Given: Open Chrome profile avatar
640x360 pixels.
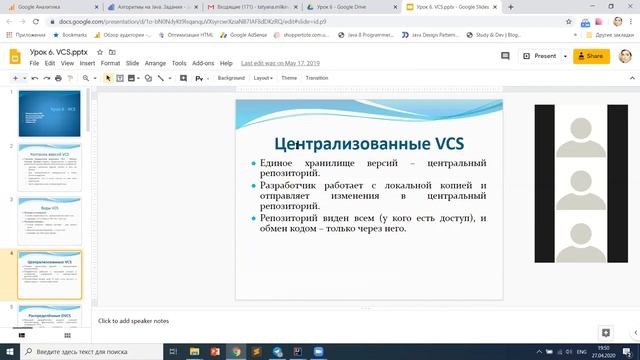Looking at the screenshot, I should tap(618, 22).
